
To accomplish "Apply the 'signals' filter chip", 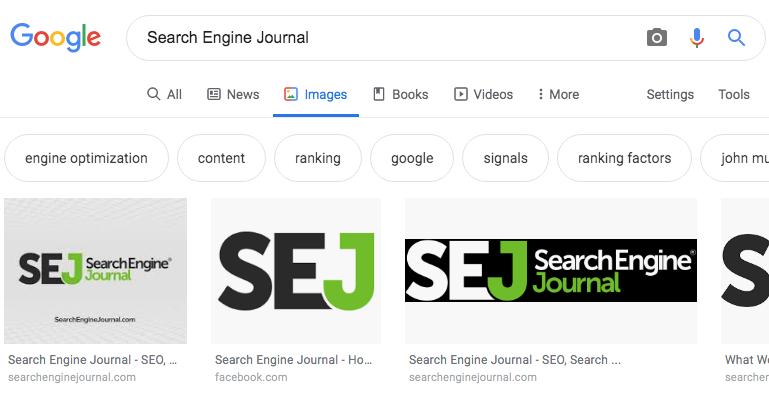I will point(505,158).
